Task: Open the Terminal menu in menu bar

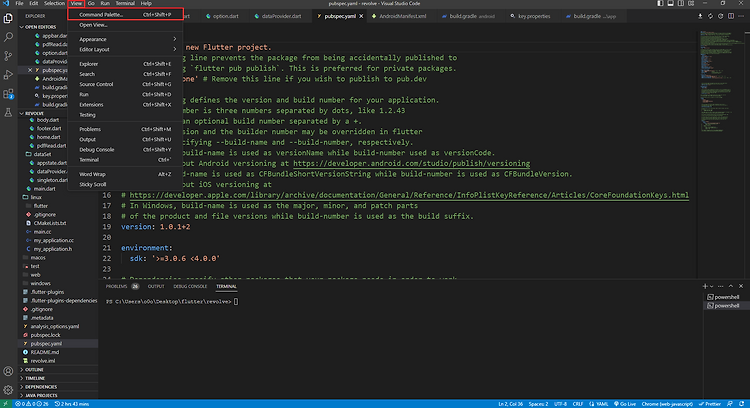Action: (125, 3)
